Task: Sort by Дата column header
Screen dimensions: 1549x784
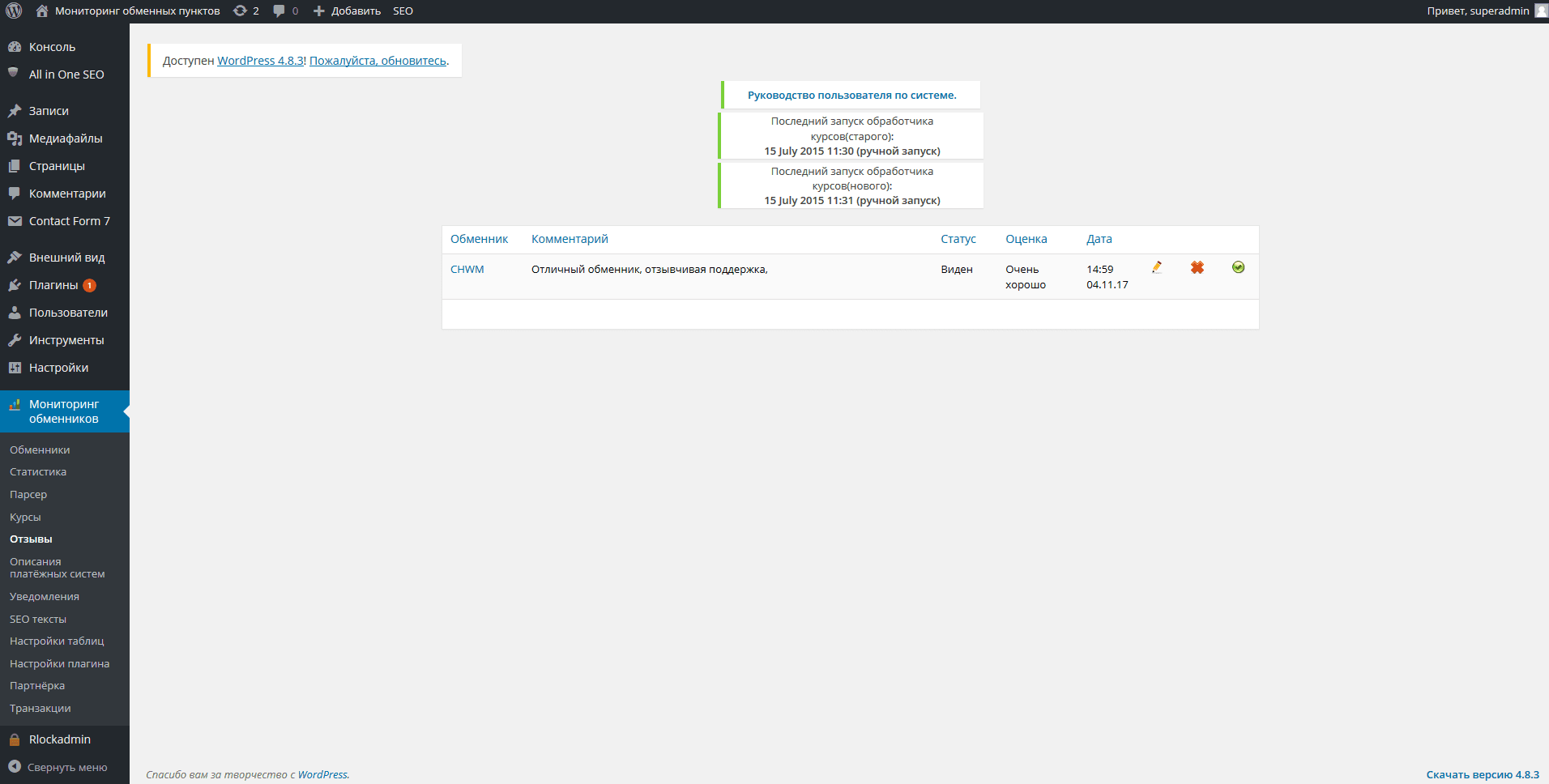Action: click(1099, 239)
